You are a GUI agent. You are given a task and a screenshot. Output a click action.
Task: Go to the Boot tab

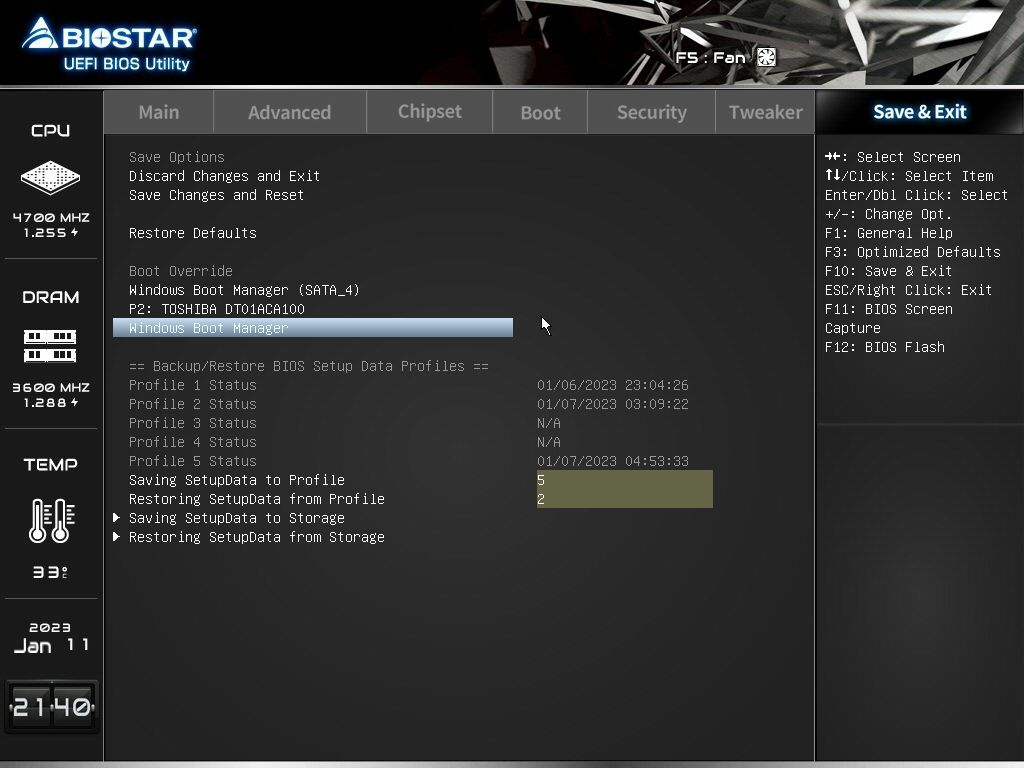(x=540, y=112)
